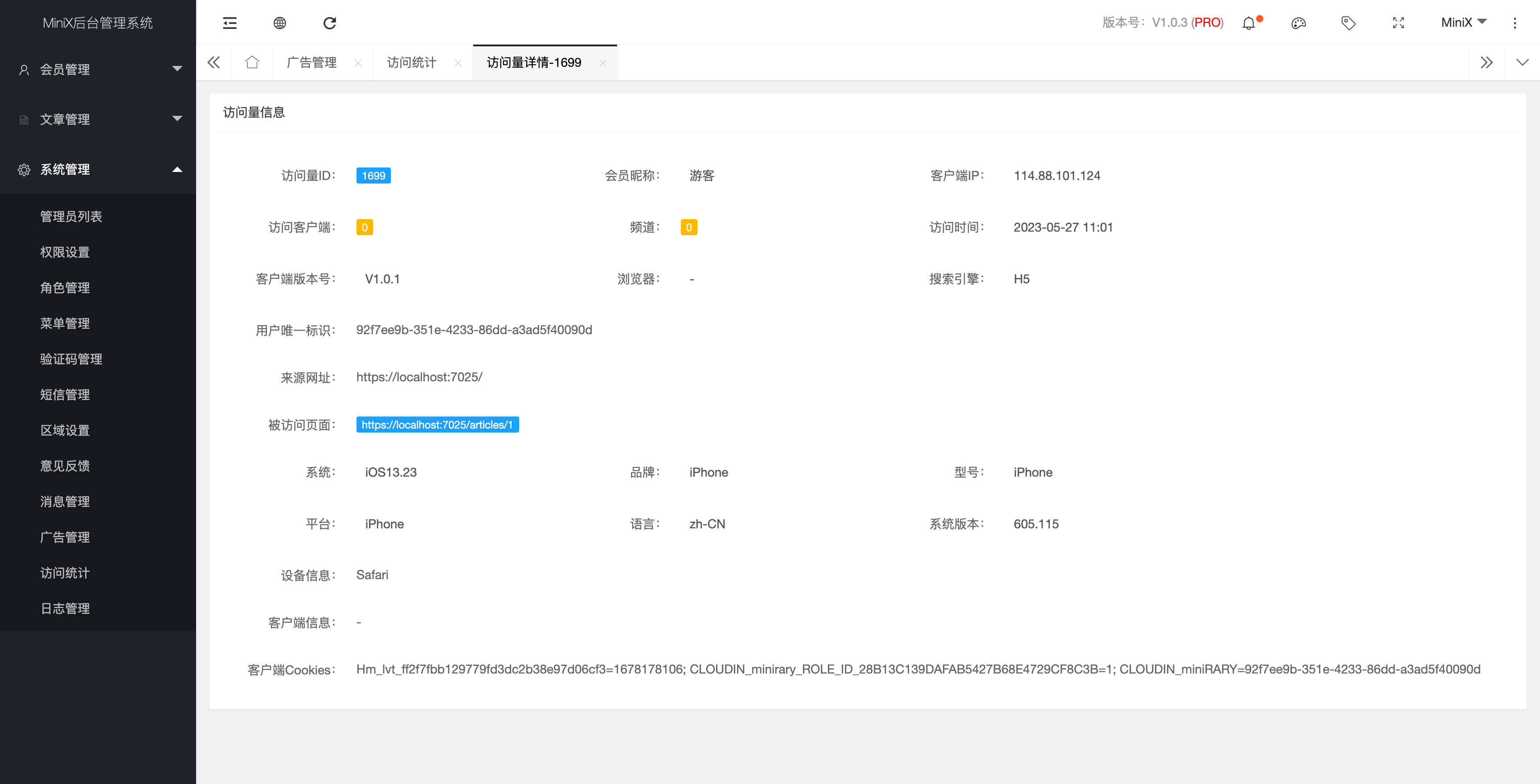Open the vertical three-dot more menu
Image resolution: width=1540 pixels, height=784 pixels.
(1515, 23)
